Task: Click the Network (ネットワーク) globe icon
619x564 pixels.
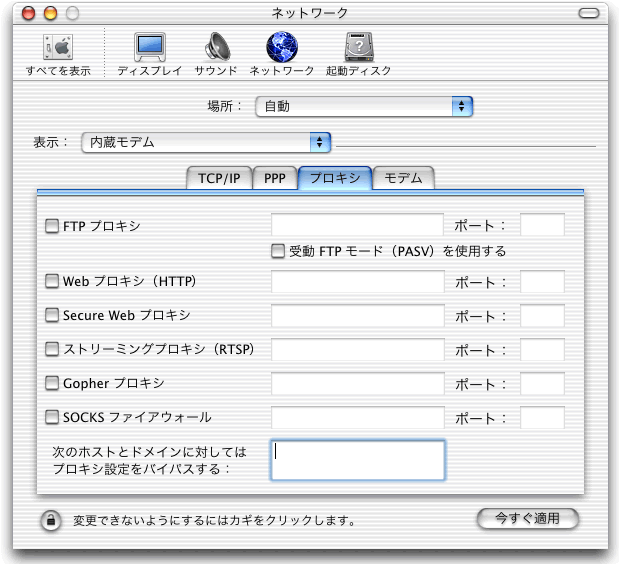Action: [283, 49]
